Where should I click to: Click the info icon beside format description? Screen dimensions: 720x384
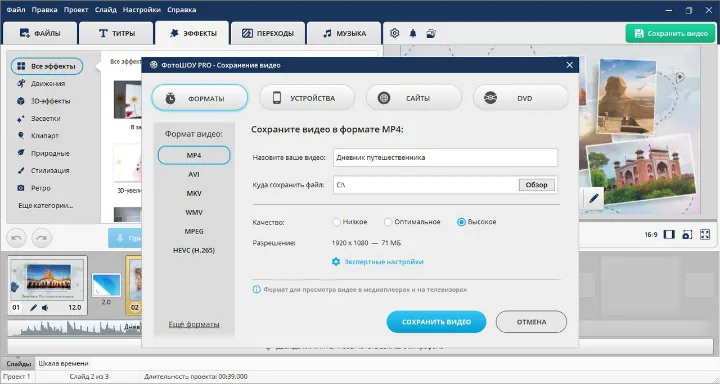[257, 290]
